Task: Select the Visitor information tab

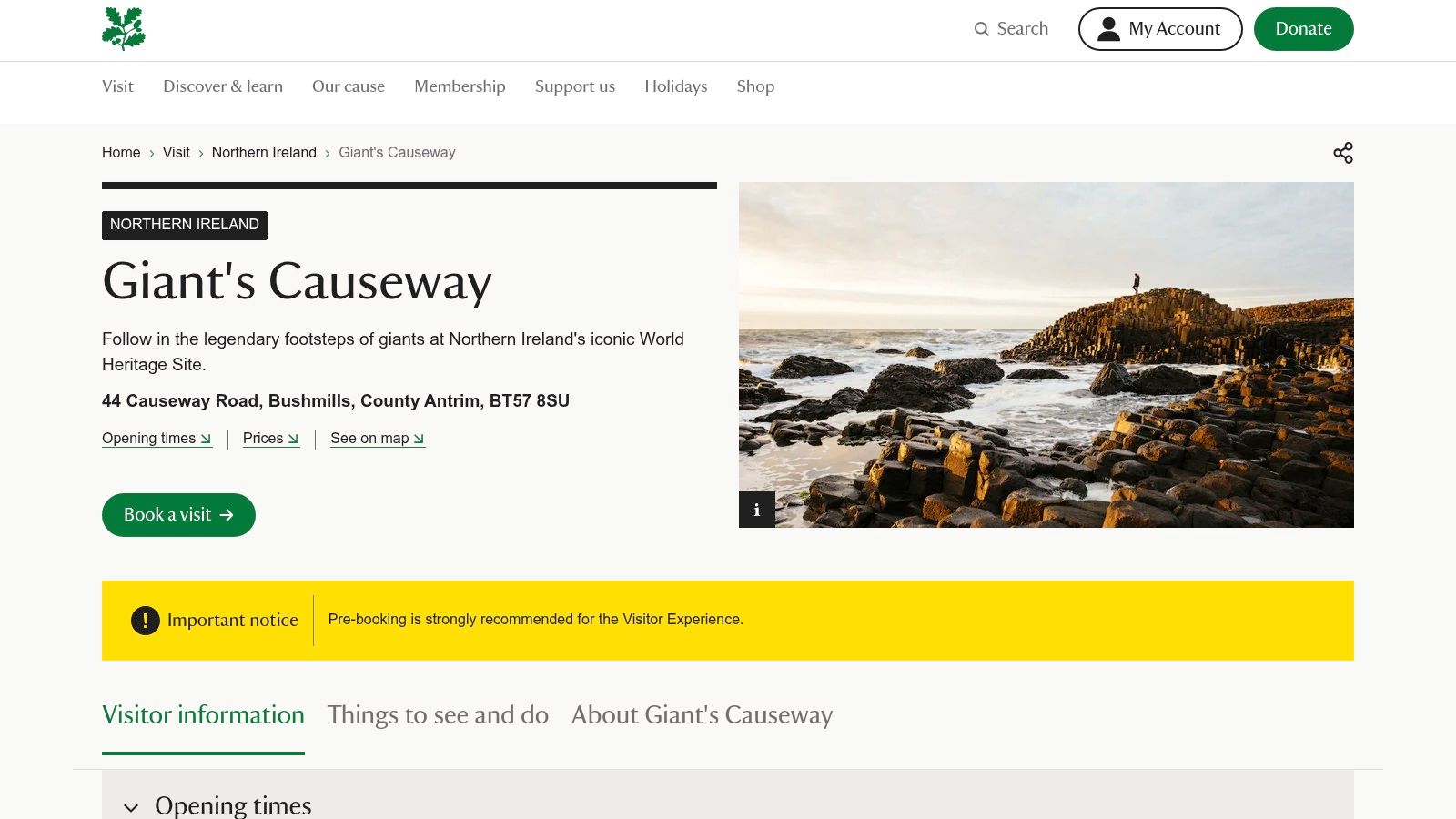Action: [x=203, y=715]
